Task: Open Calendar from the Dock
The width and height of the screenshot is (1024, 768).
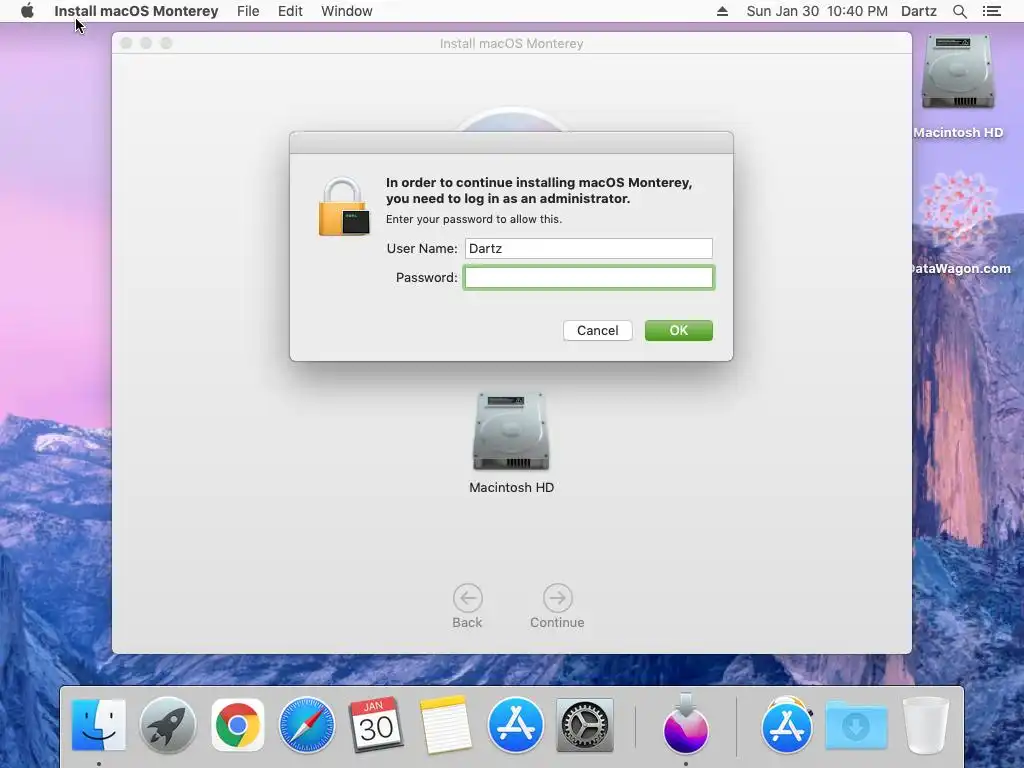Action: coord(376,725)
